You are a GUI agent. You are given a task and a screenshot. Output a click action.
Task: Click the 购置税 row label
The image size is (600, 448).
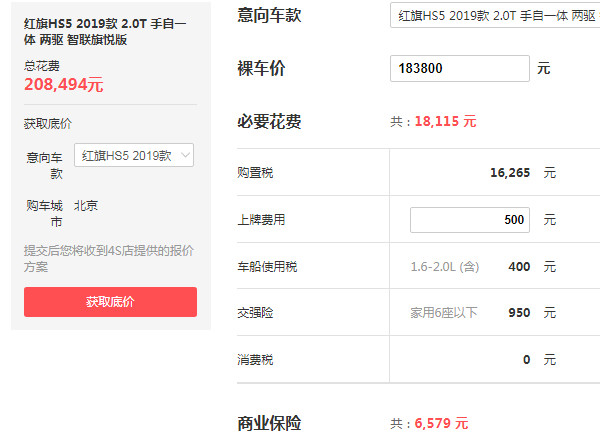[256, 173]
